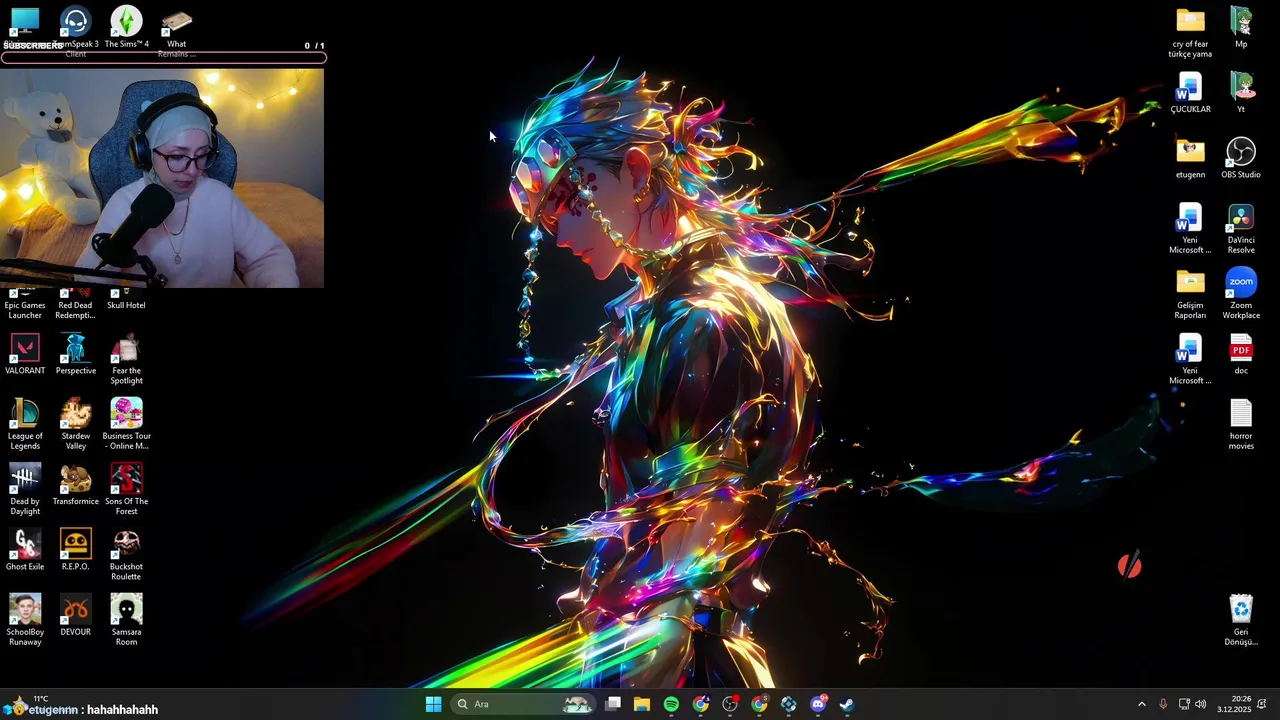
Task: Select Business Tour Online icon
Action: click(x=126, y=414)
